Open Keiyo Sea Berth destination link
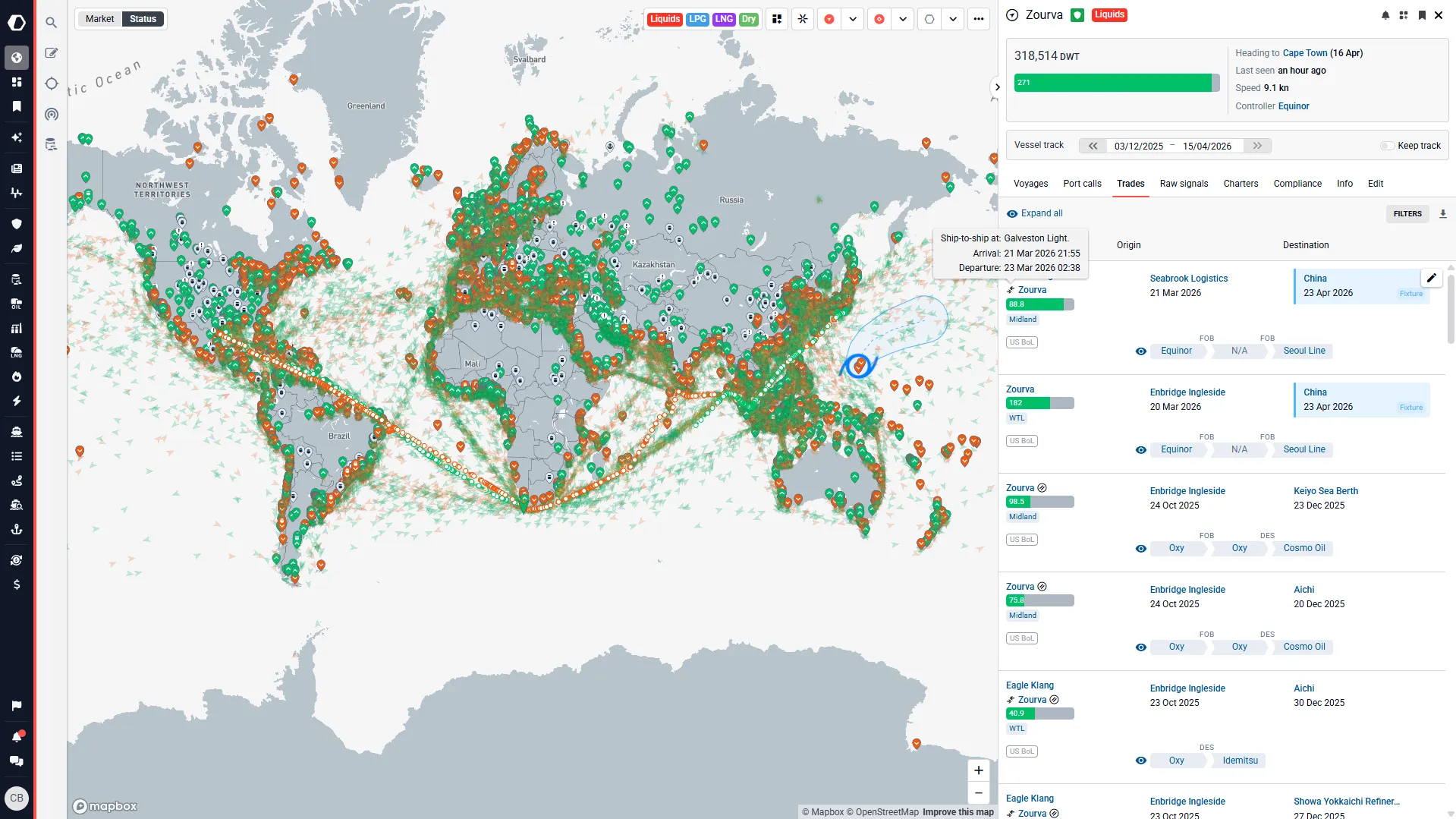Image resolution: width=1456 pixels, height=819 pixels. click(1325, 491)
